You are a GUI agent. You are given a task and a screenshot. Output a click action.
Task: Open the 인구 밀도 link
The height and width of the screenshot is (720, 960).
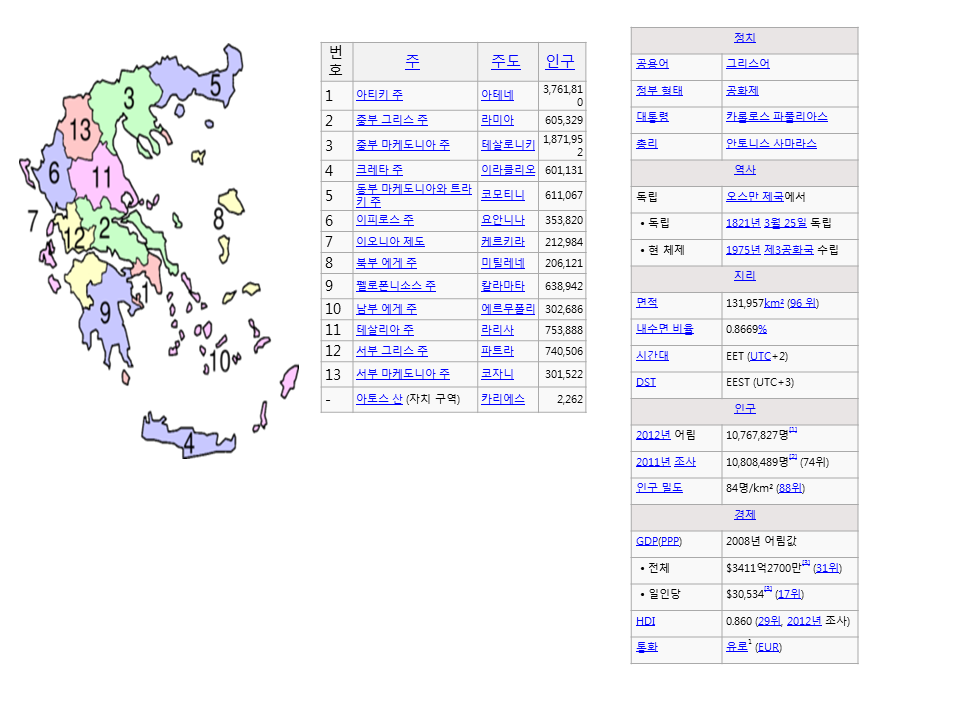659,488
